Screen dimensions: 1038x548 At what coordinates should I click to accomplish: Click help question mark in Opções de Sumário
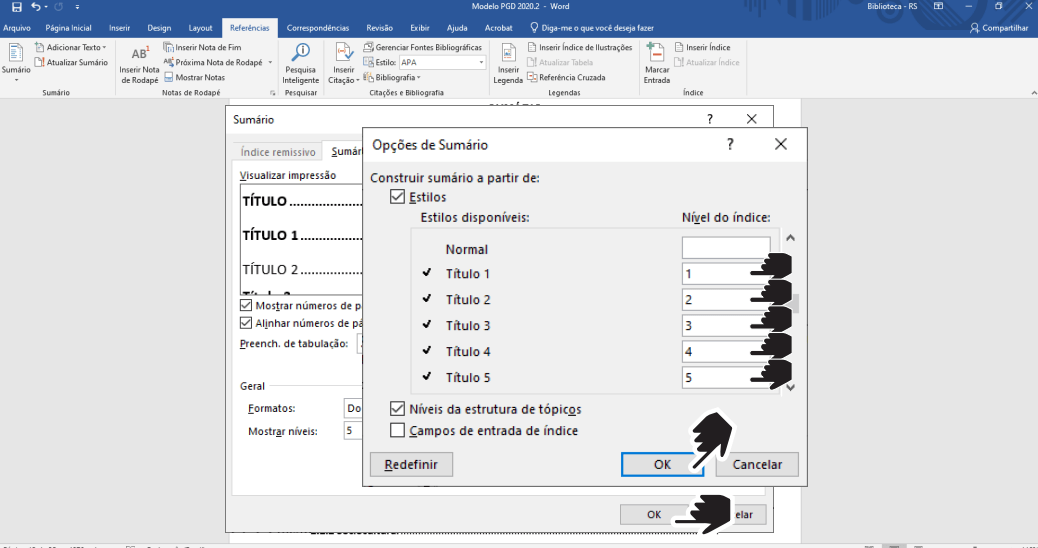730,144
